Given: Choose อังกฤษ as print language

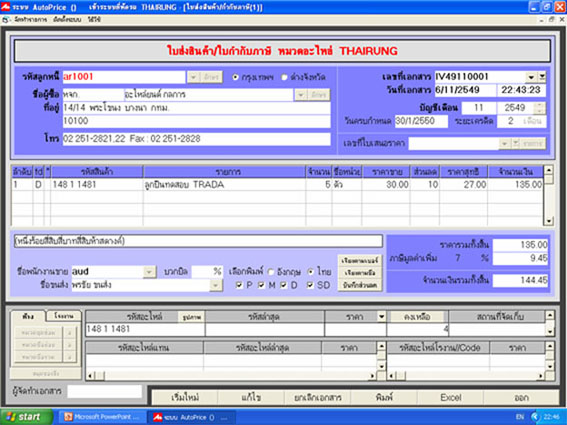Looking at the screenshot, I should point(271,272).
